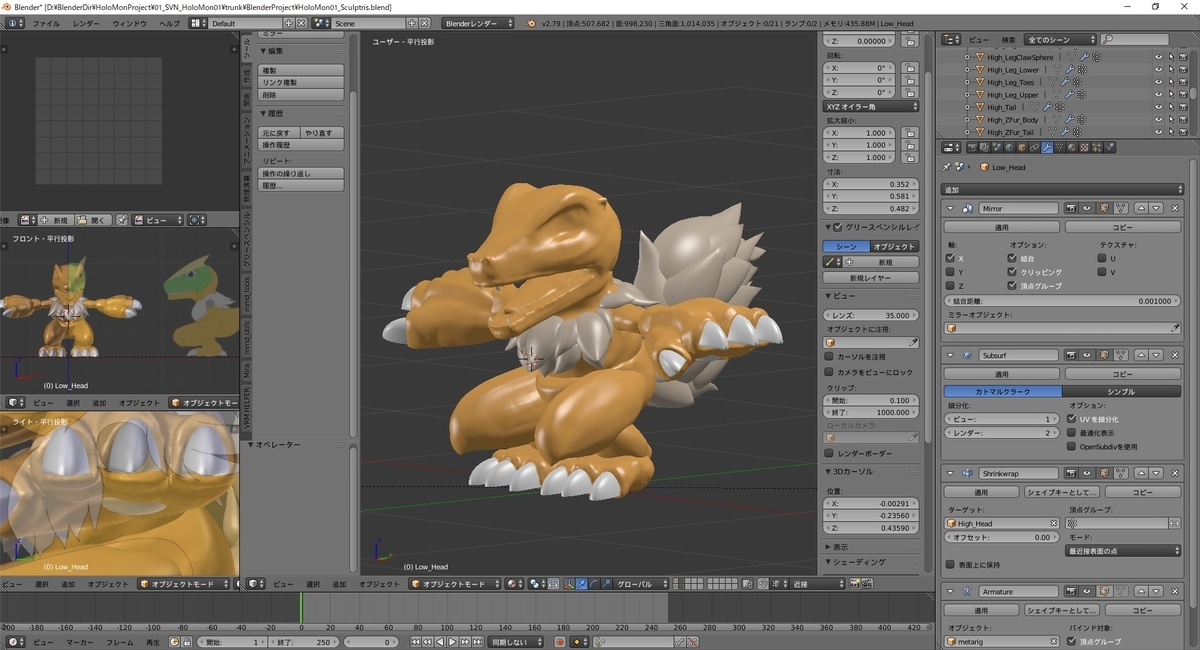The image size is (1200, 650).
Task: Click the pivot point selector in 3D view header
Action: tap(538, 583)
